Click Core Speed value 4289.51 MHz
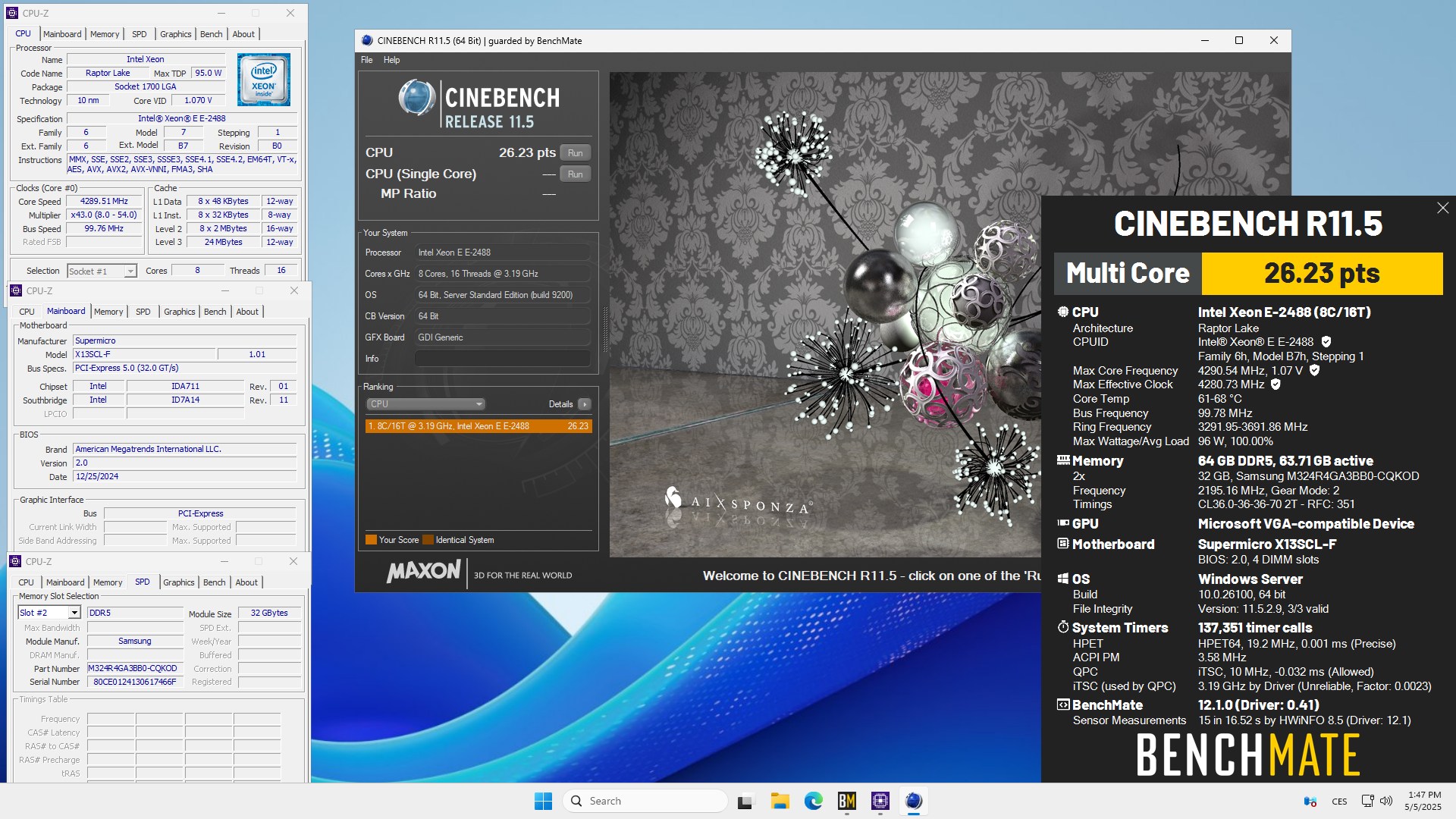The height and width of the screenshot is (819, 1456). tap(104, 202)
